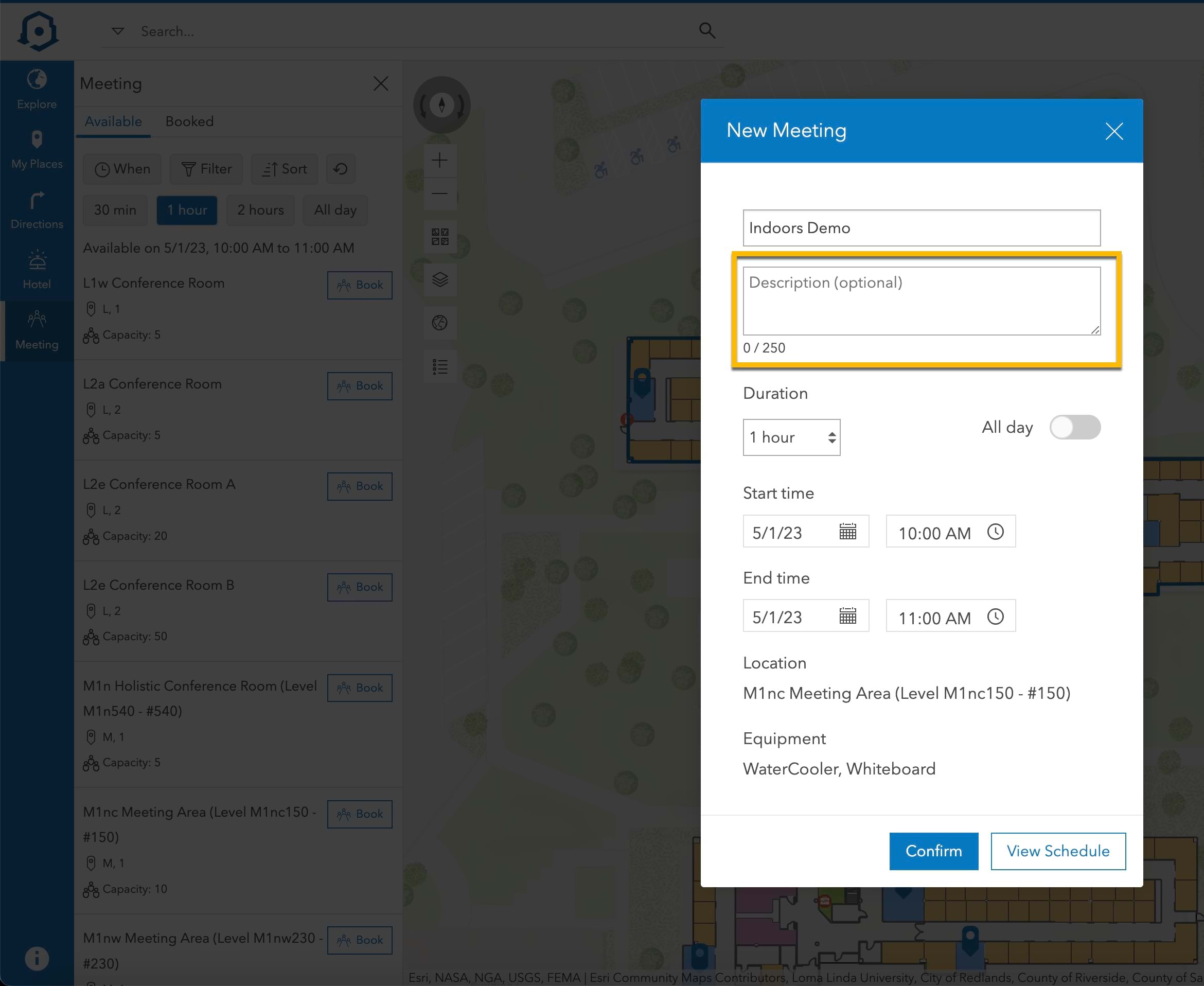Click the description resize handle
This screenshot has width=1204, height=986.
coord(1095,330)
